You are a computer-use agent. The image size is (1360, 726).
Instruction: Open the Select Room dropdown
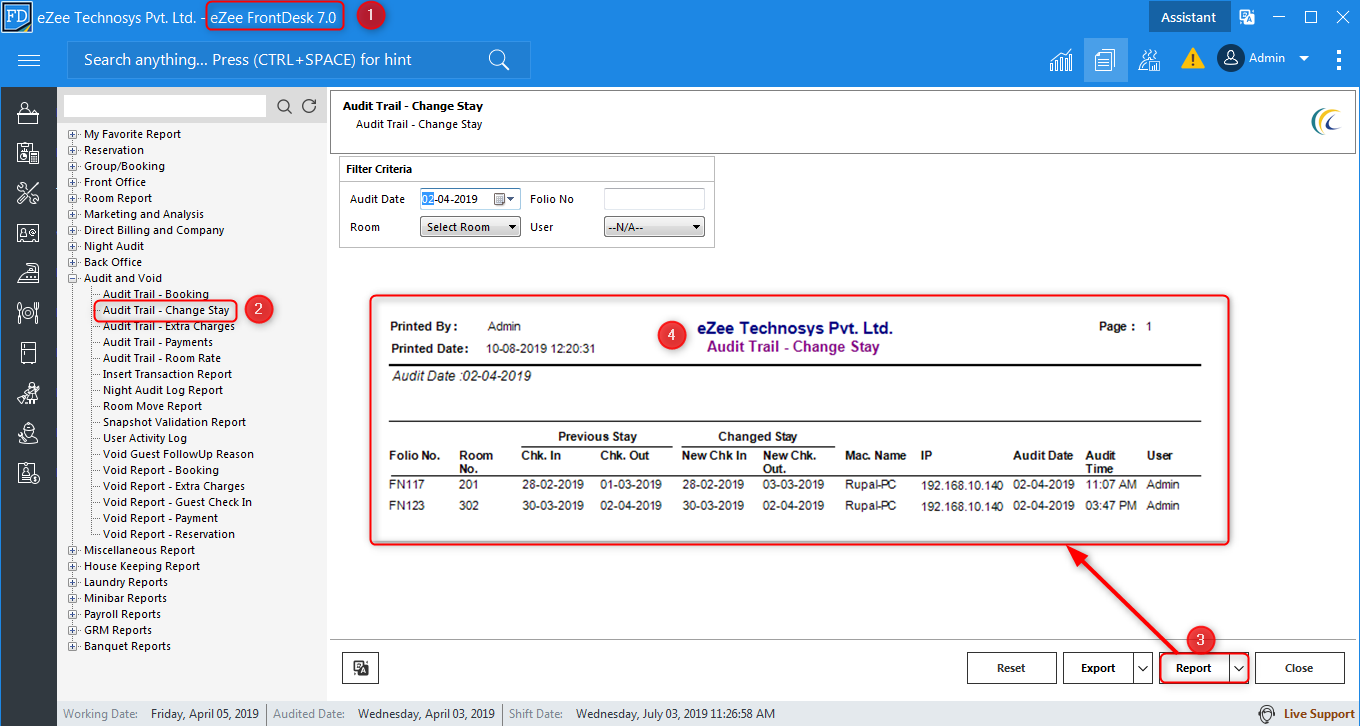tap(470, 227)
